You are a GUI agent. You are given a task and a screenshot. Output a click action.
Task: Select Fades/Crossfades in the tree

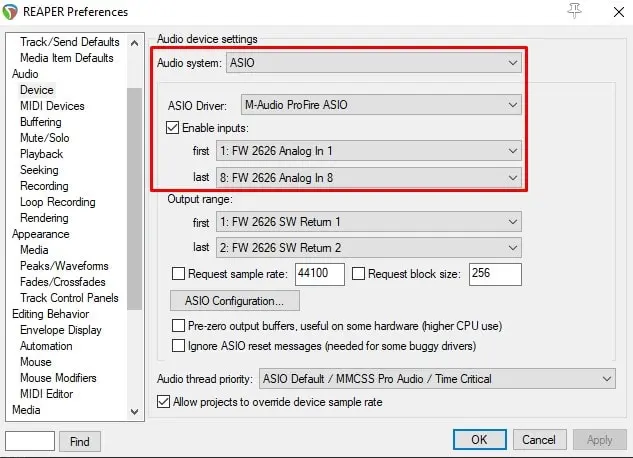point(63,282)
